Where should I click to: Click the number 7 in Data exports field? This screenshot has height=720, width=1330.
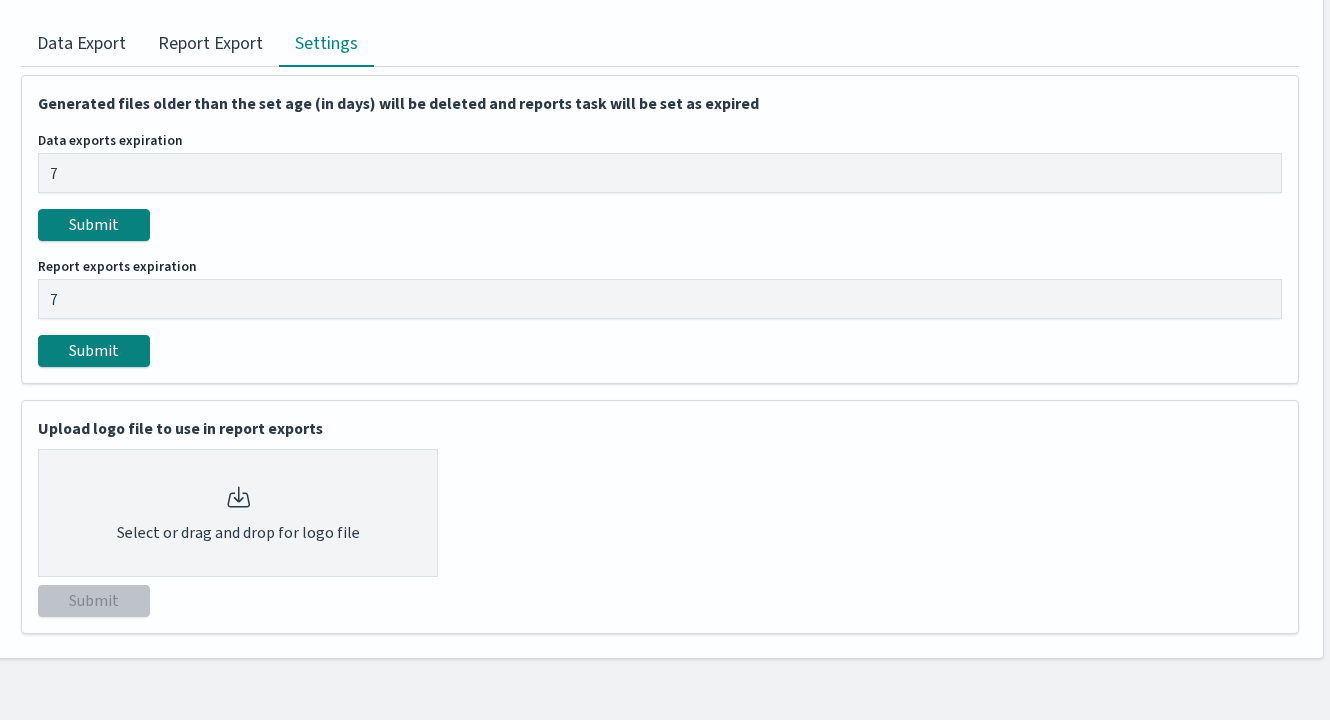click(54, 173)
